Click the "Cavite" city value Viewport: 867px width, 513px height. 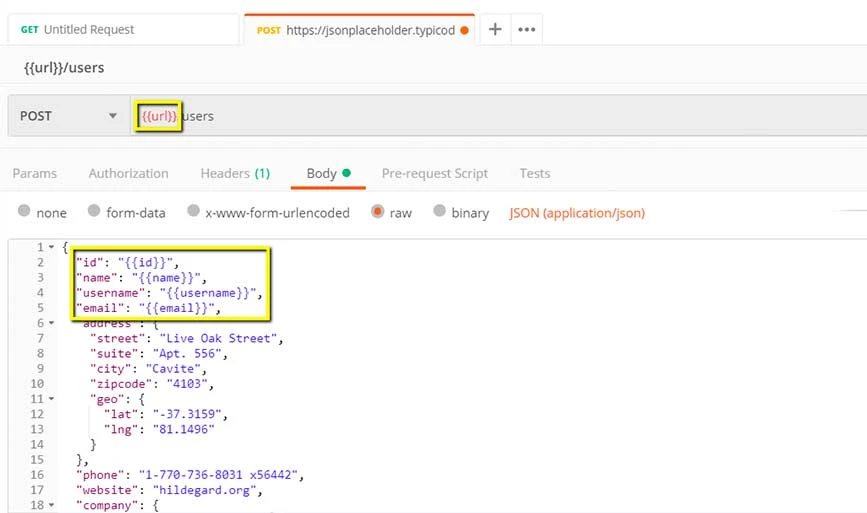click(173, 369)
